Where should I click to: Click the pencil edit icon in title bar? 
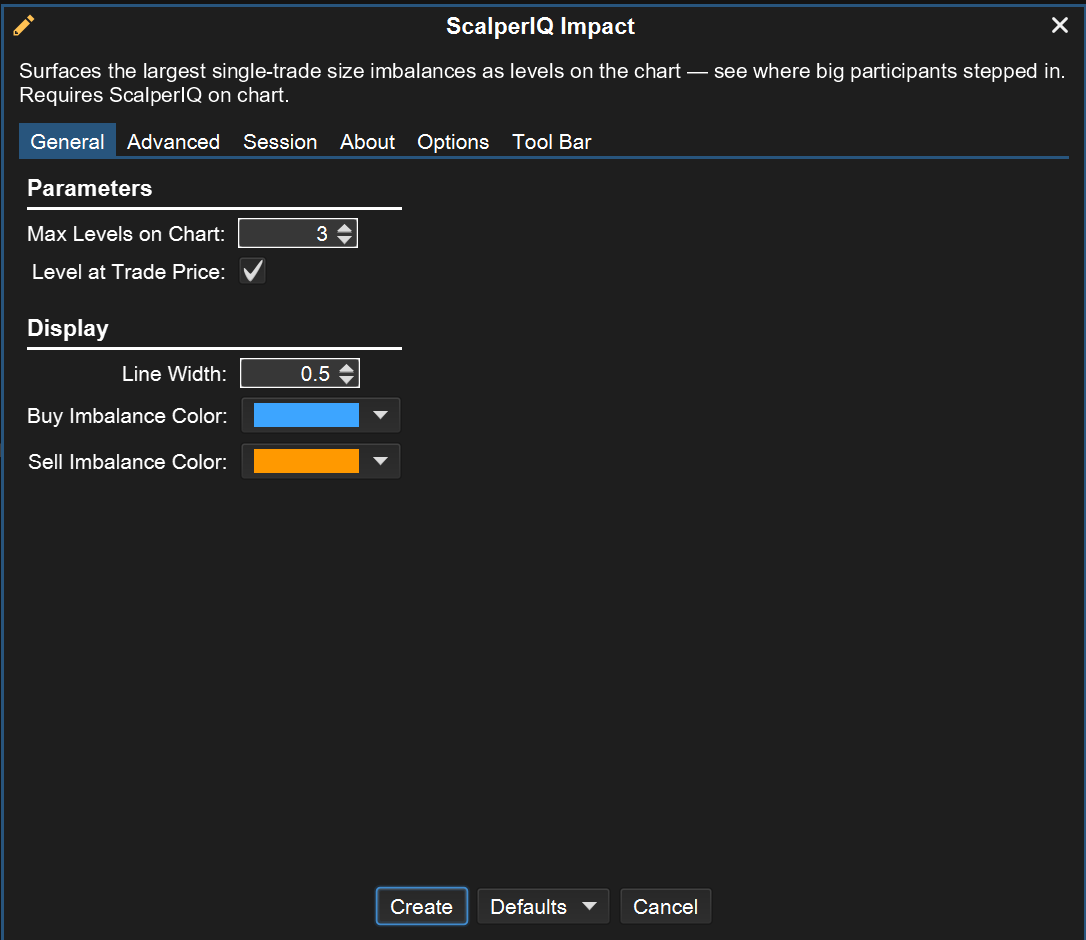pos(23,26)
